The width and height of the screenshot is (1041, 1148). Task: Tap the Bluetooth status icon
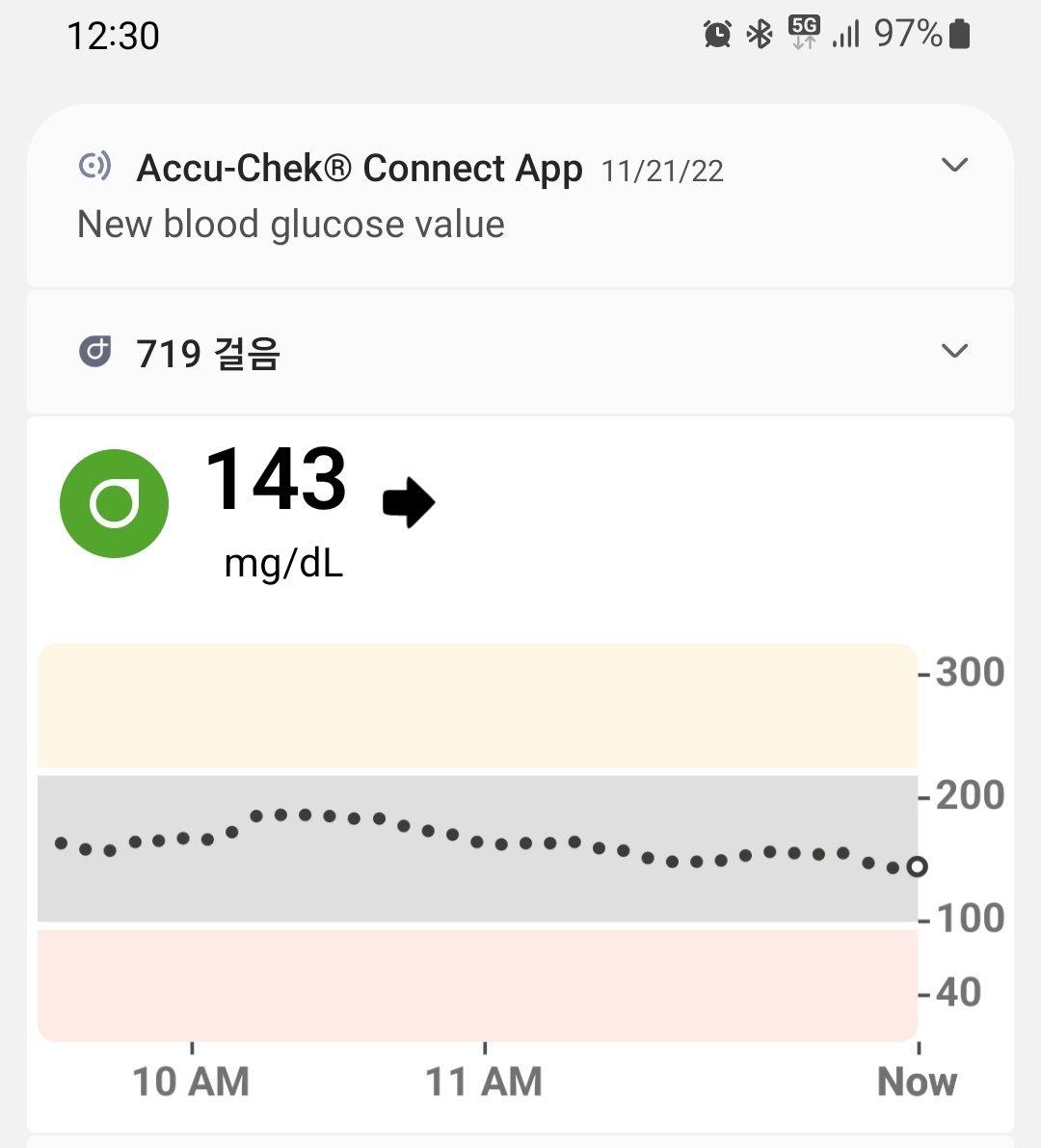pos(760,34)
